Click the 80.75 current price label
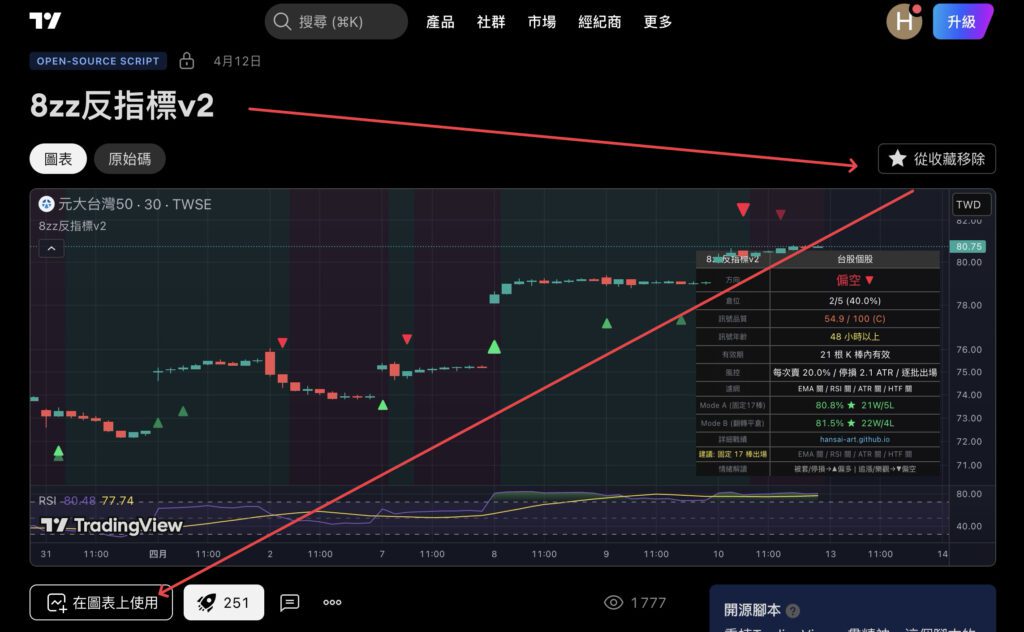 968,246
